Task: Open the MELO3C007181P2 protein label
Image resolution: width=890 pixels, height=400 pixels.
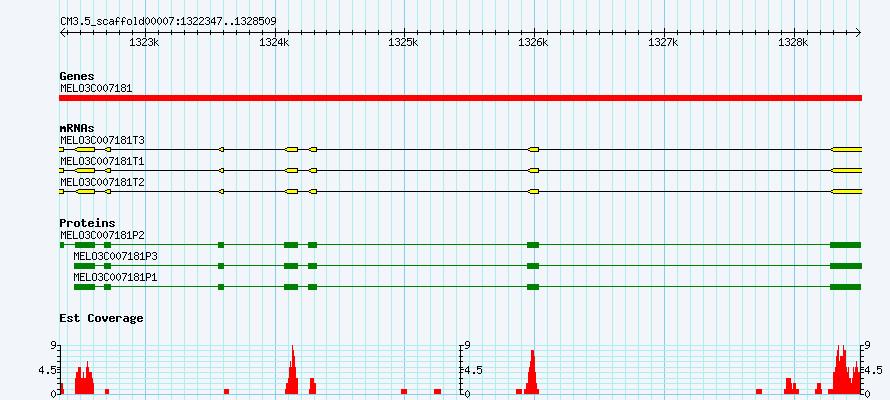Action: [102, 235]
